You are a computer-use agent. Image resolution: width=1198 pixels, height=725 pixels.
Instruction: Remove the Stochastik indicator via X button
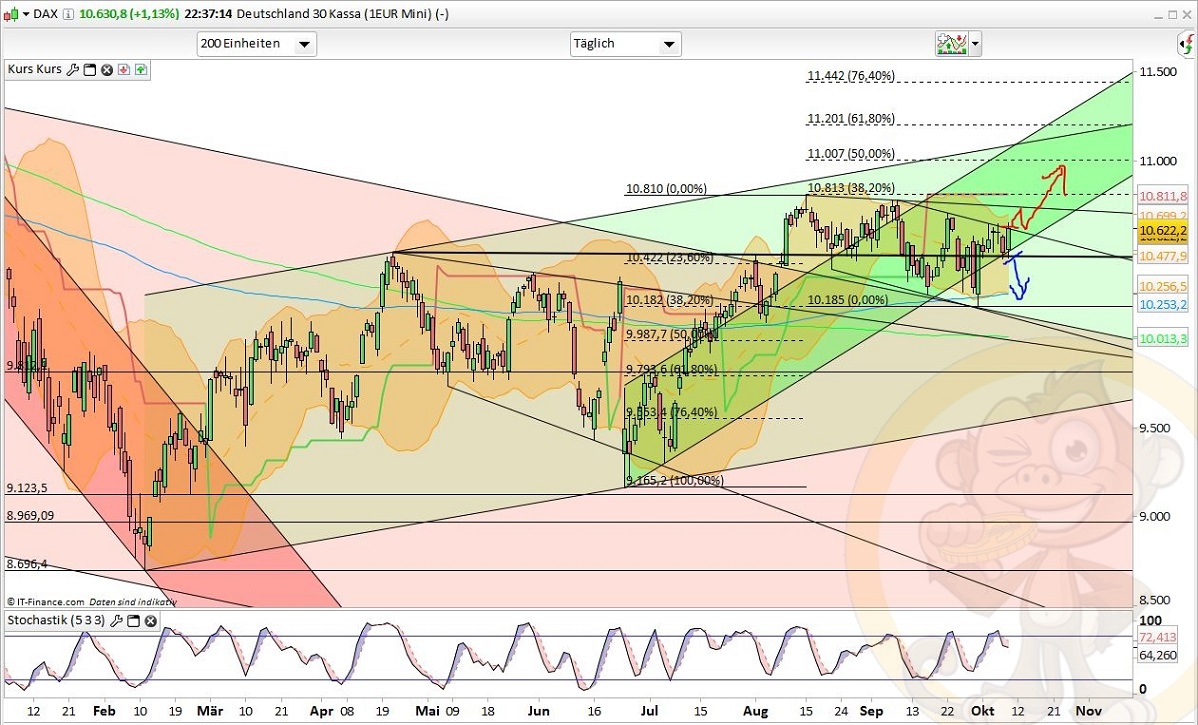pyautogui.click(x=150, y=620)
